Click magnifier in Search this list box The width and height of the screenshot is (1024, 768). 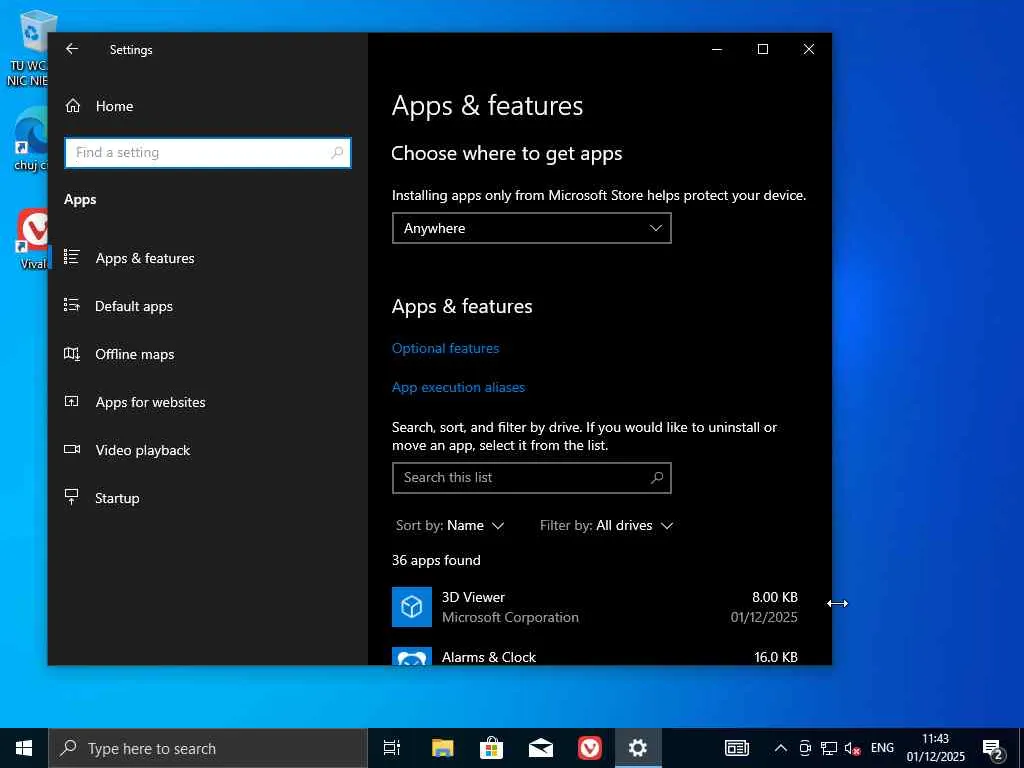click(657, 477)
